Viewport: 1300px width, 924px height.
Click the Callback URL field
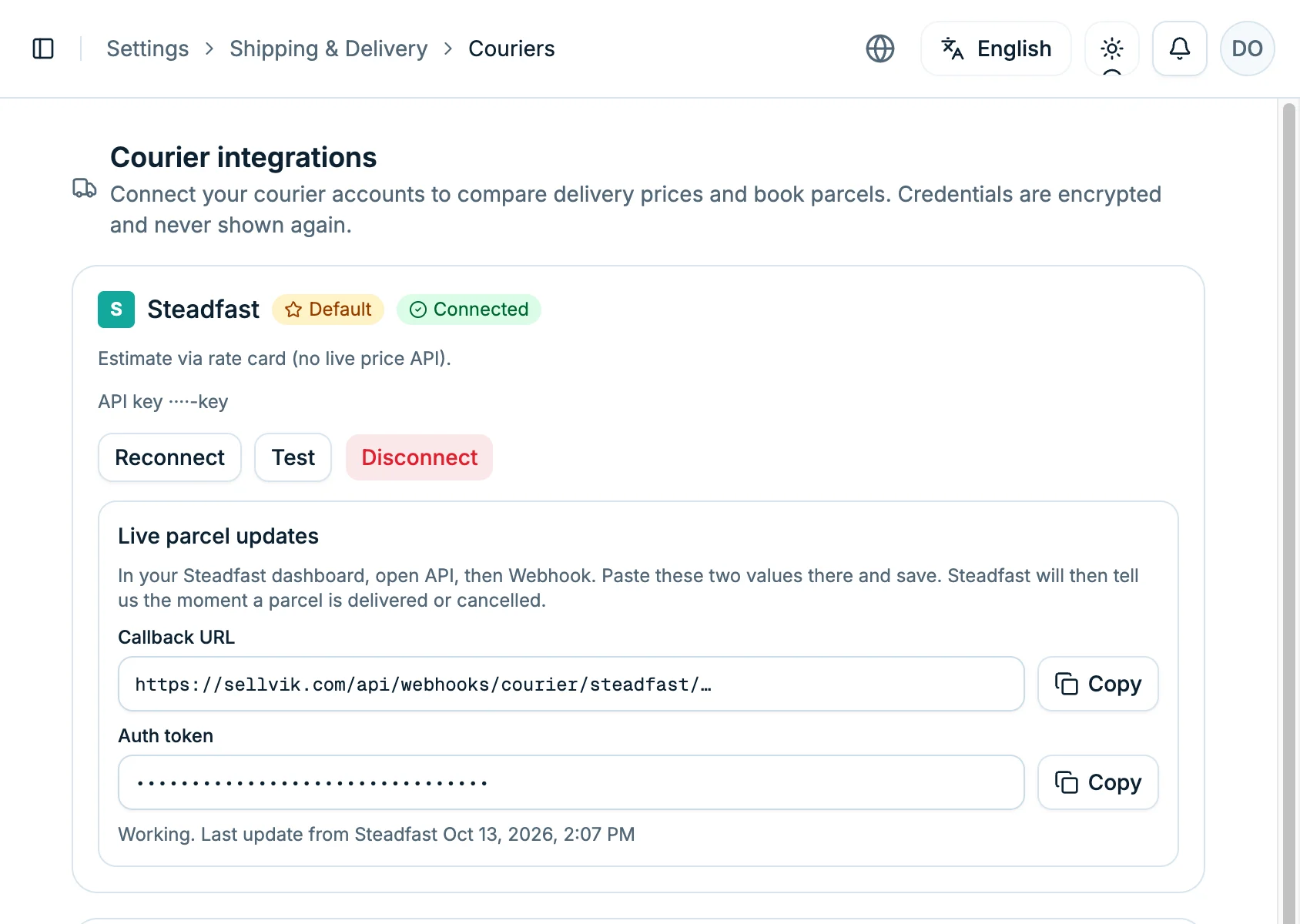pos(571,684)
